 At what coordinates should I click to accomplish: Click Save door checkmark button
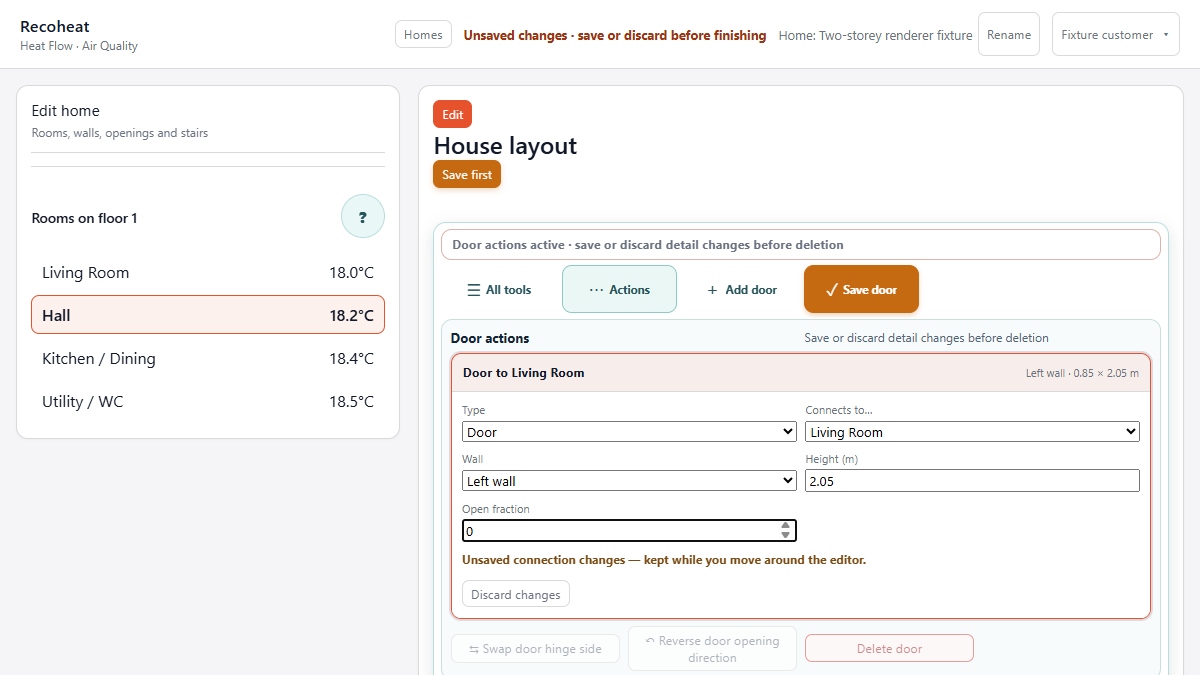[x=861, y=290]
